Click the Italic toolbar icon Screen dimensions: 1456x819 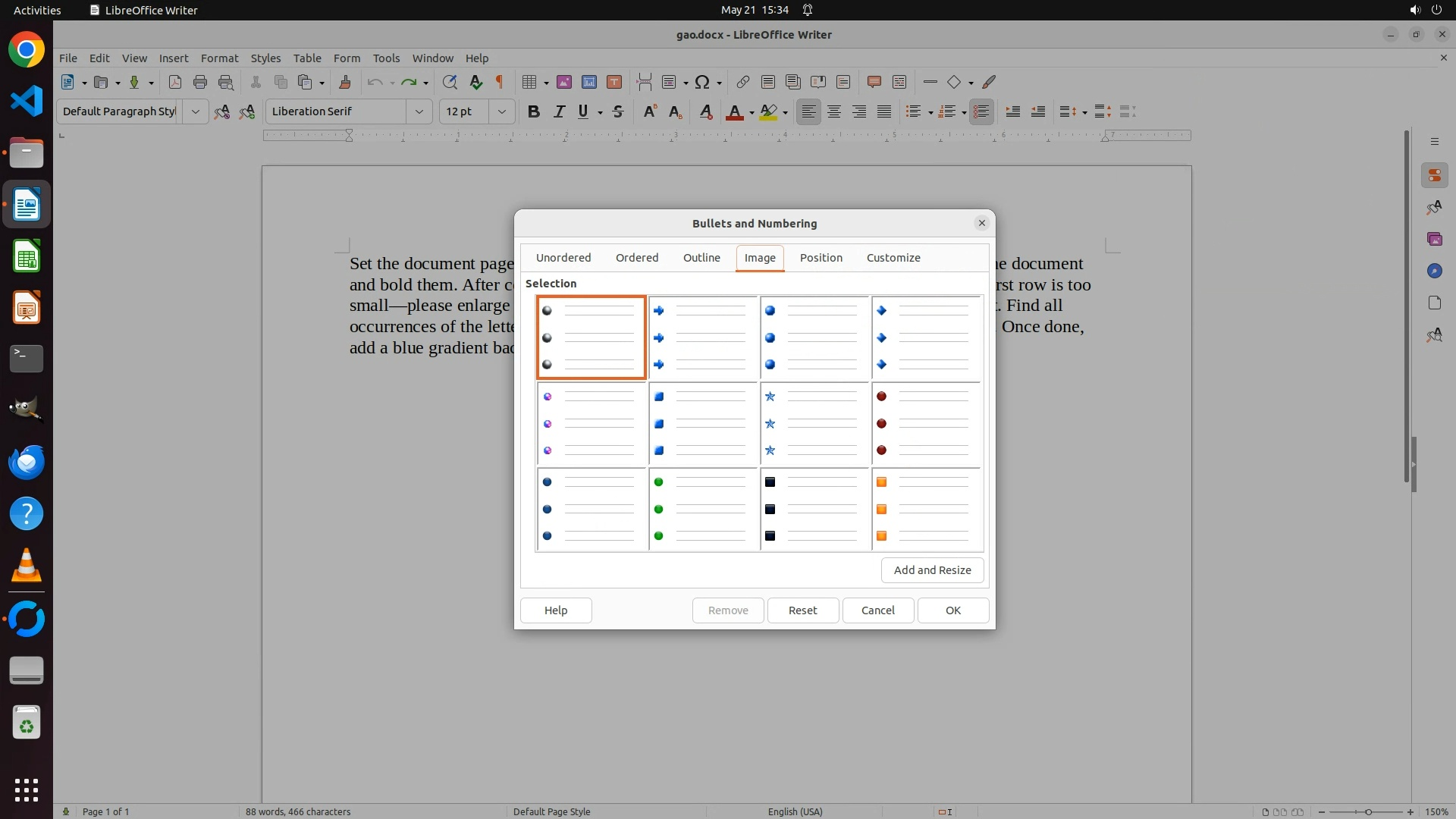click(x=559, y=111)
